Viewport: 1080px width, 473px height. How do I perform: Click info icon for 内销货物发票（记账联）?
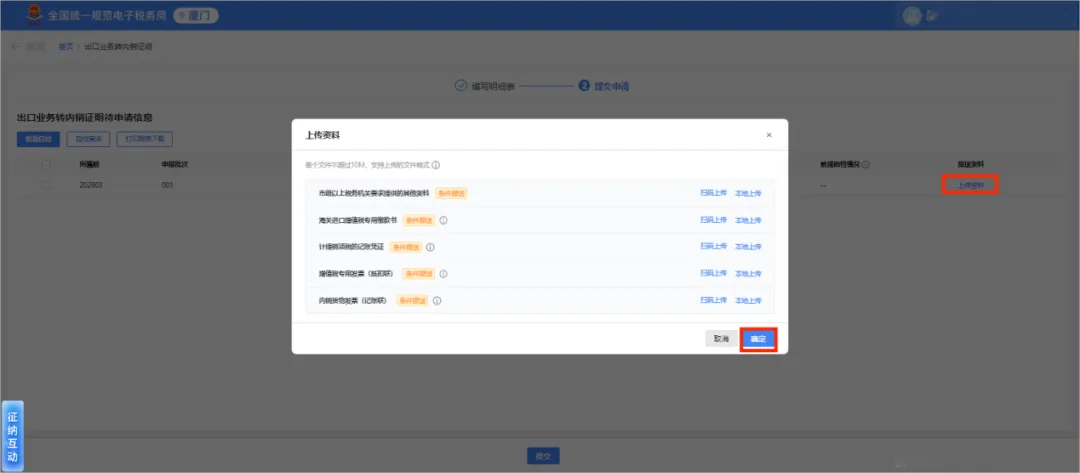pyautogui.click(x=437, y=300)
